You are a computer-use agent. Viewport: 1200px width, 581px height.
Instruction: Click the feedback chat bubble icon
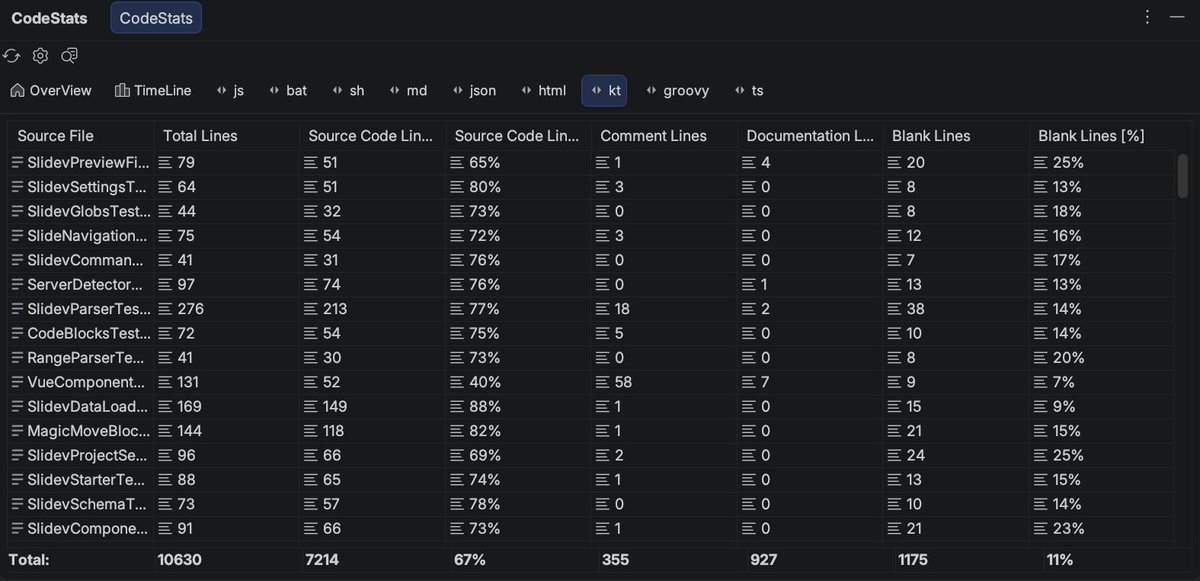(69, 56)
